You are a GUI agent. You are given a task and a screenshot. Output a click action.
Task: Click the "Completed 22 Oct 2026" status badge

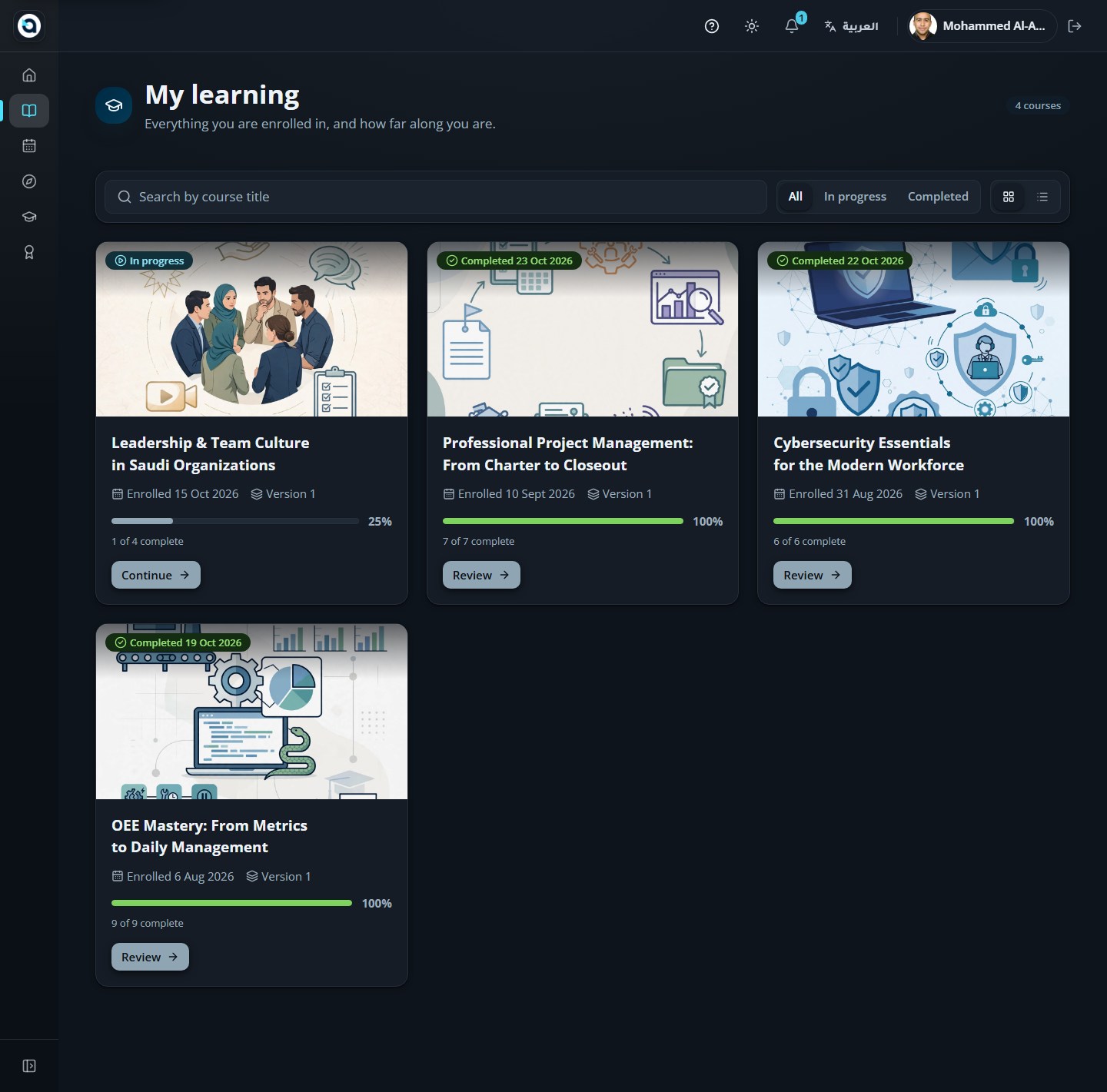point(840,261)
